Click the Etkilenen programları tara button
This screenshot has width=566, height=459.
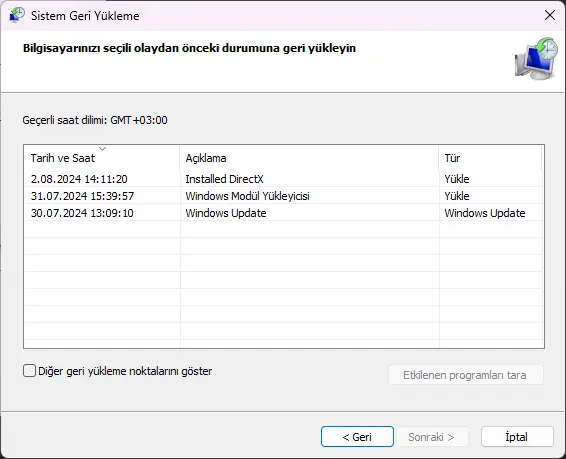(466, 375)
